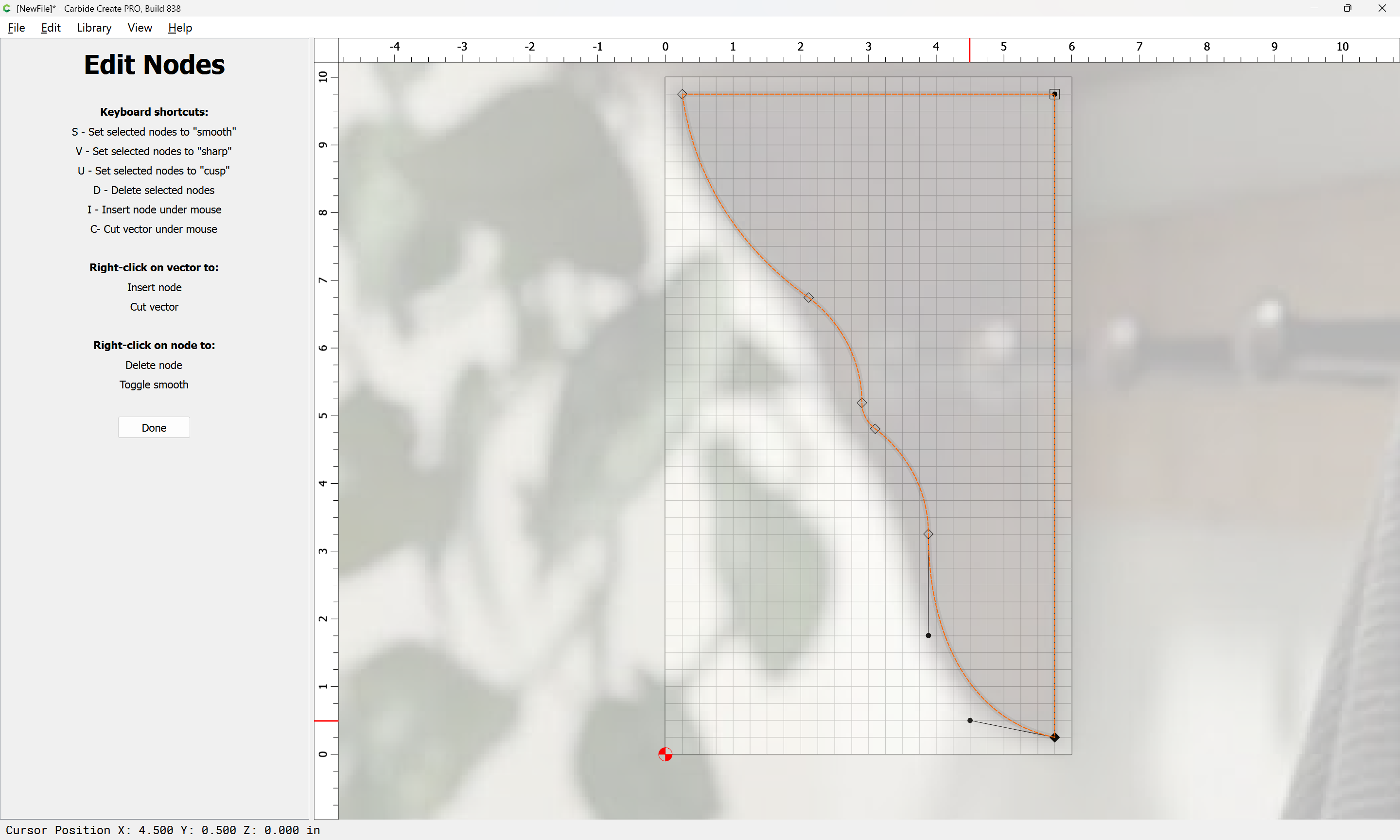
Task: Select the diamond node near ruler Y 3.25
Action: tap(928, 534)
